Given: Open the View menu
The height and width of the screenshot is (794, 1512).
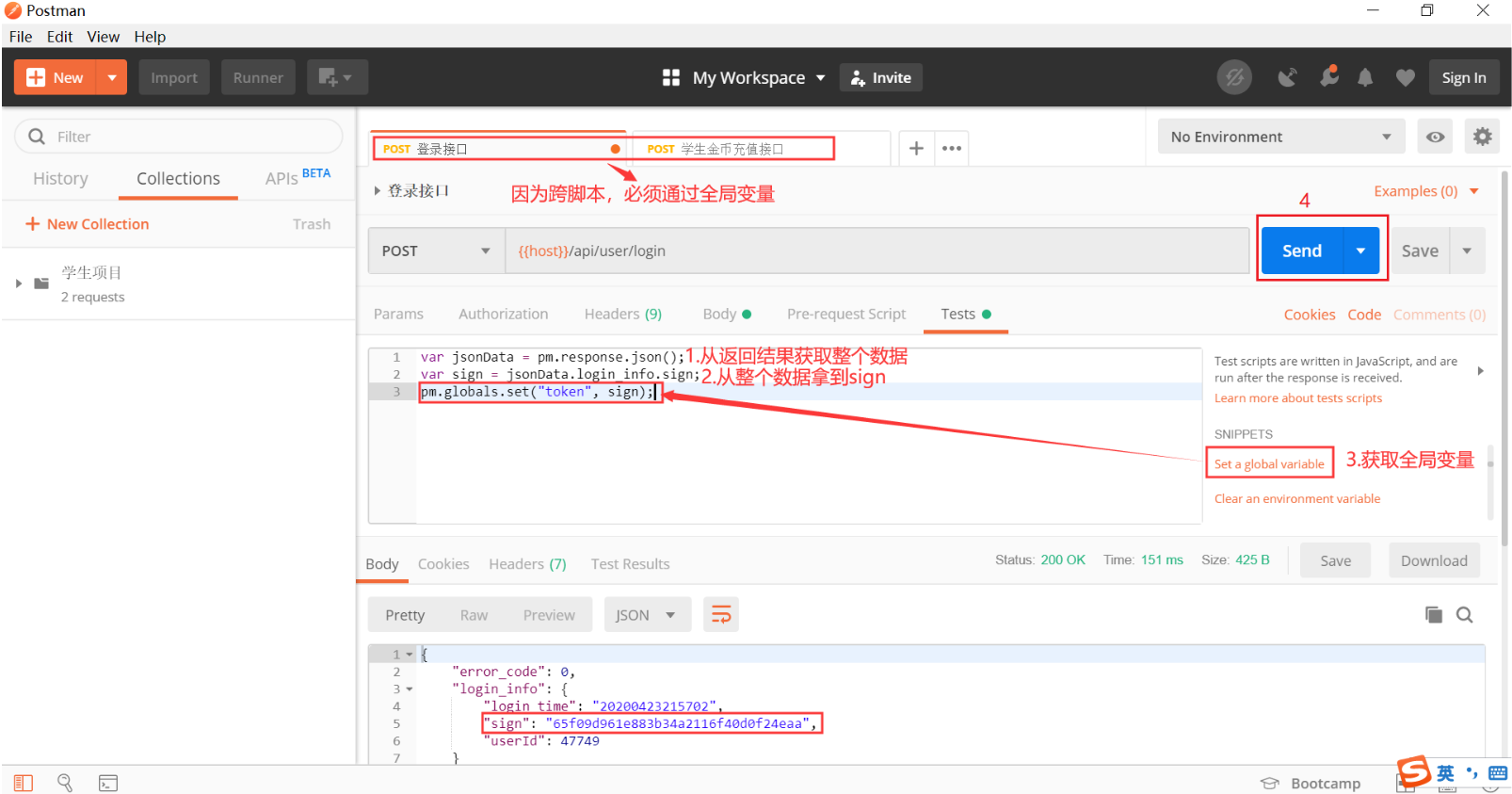Looking at the screenshot, I should 104,37.
